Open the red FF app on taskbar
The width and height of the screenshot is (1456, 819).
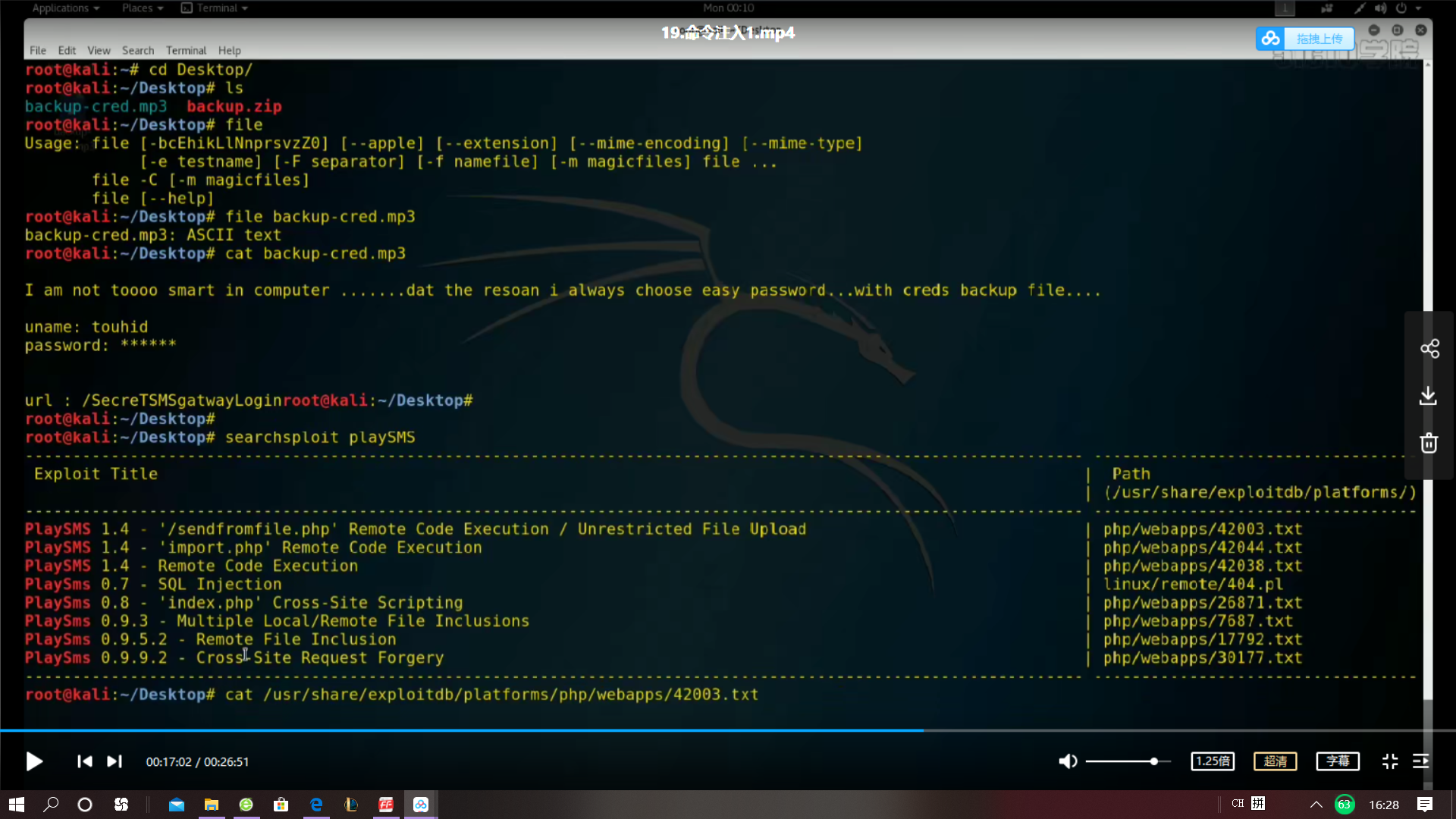386,805
